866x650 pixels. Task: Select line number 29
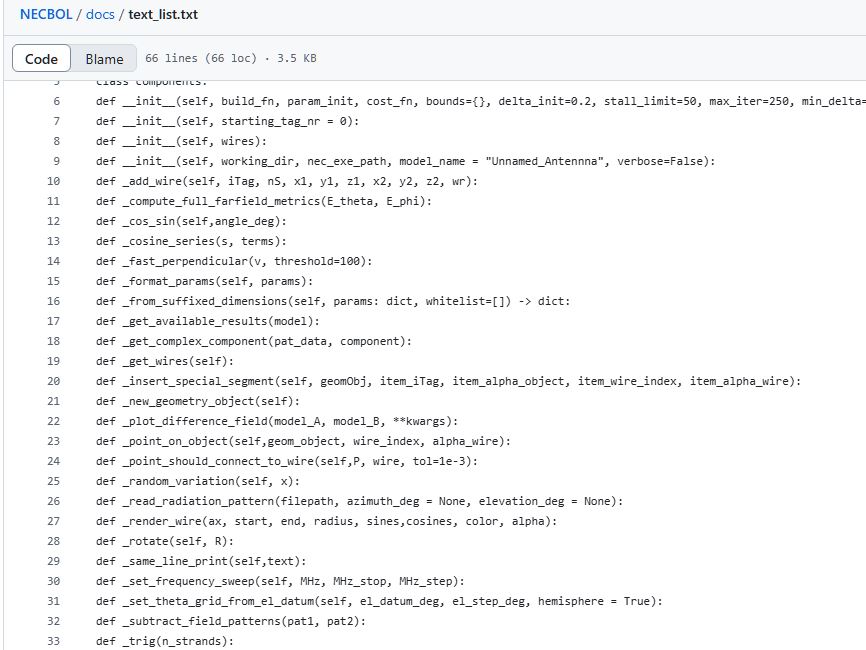coord(54,561)
